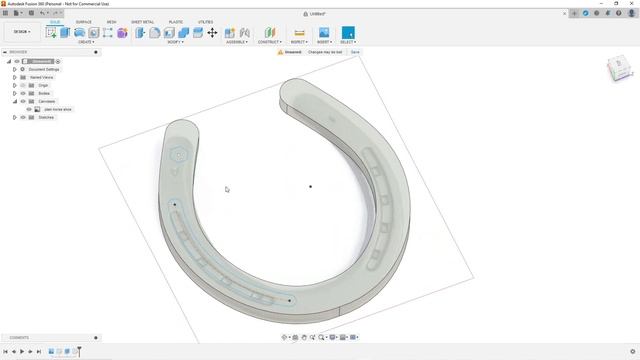Viewport: 640px width, 360px height.
Task: Select the Hole tool
Action: (x=94, y=33)
